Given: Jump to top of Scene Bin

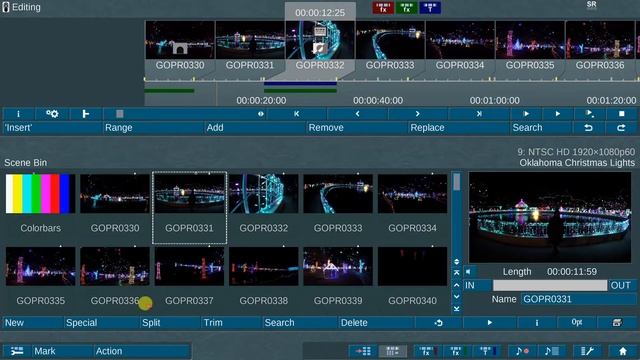Looking at the screenshot, I should [456, 273].
